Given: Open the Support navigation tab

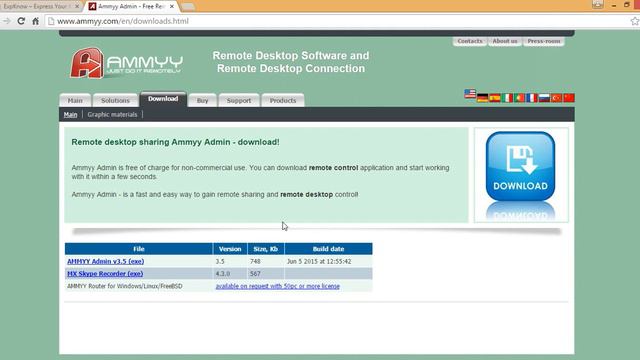Looking at the screenshot, I should point(239,100).
